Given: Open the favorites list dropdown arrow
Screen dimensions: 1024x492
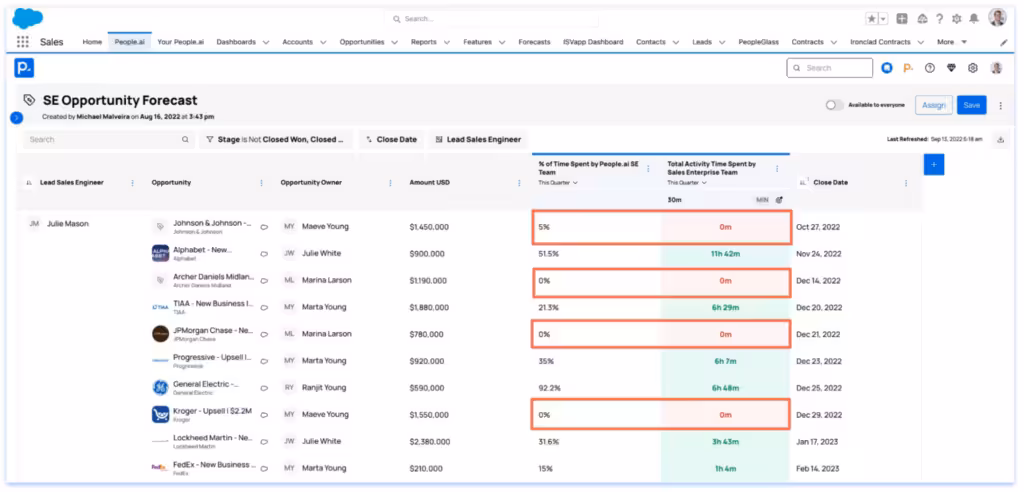Looking at the screenshot, I should [883, 19].
